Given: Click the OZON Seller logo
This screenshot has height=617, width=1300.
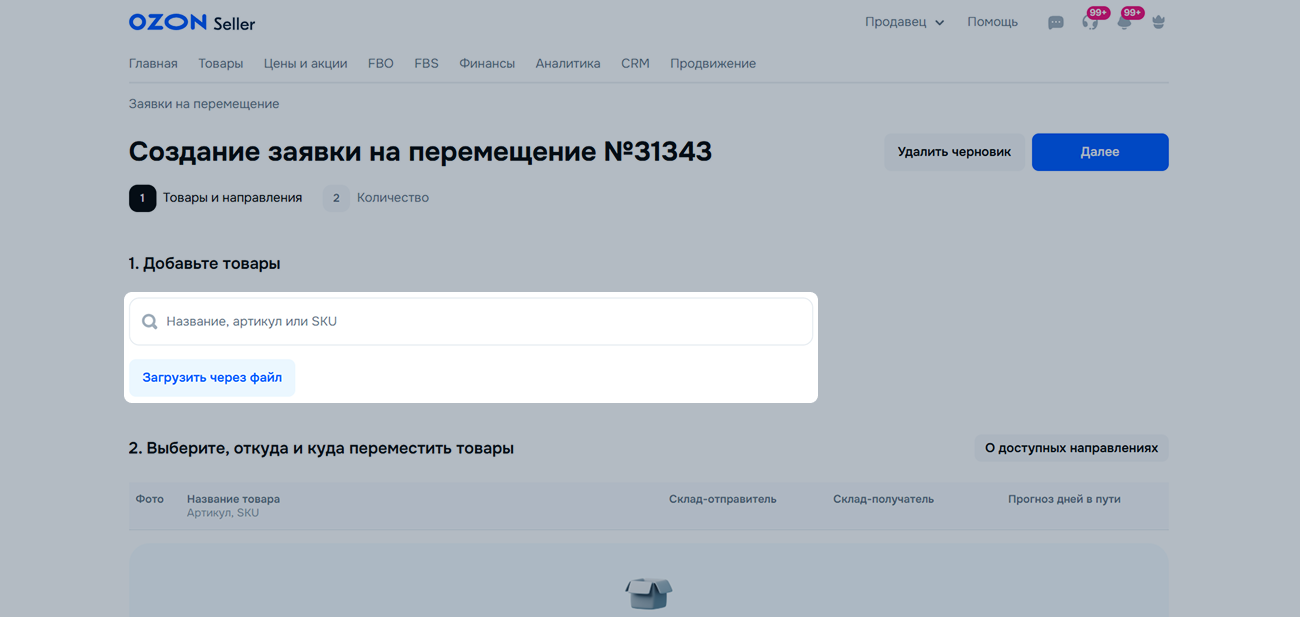Looking at the screenshot, I should 191,22.
